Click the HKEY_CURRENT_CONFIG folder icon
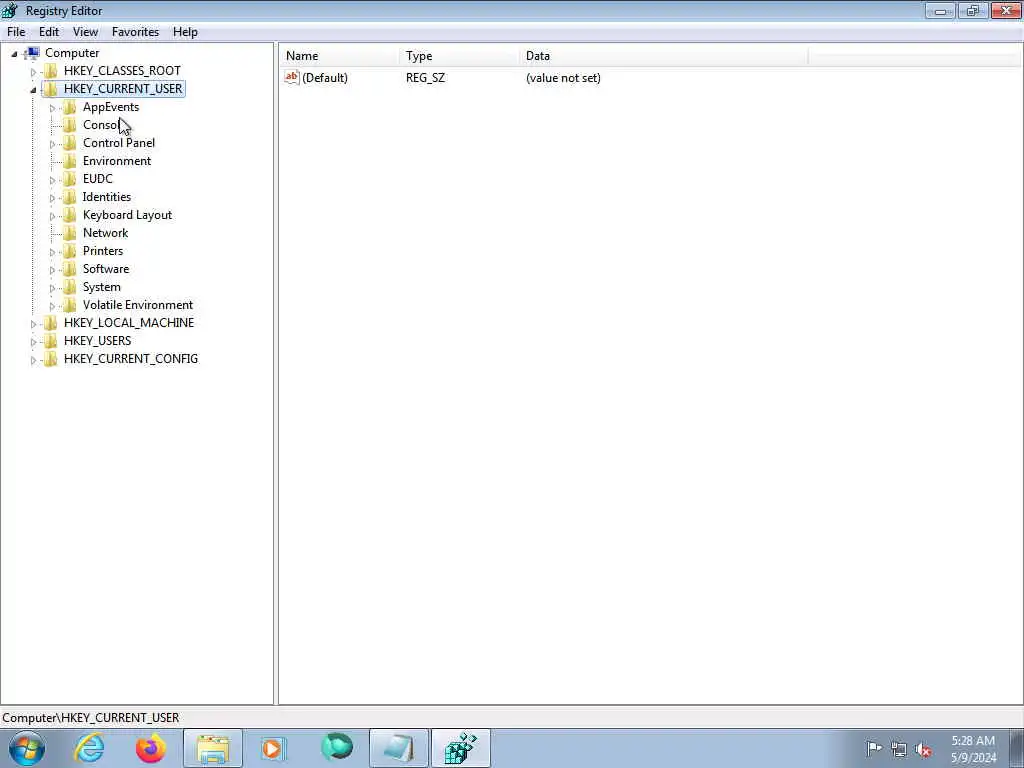The image size is (1024, 768). point(50,359)
